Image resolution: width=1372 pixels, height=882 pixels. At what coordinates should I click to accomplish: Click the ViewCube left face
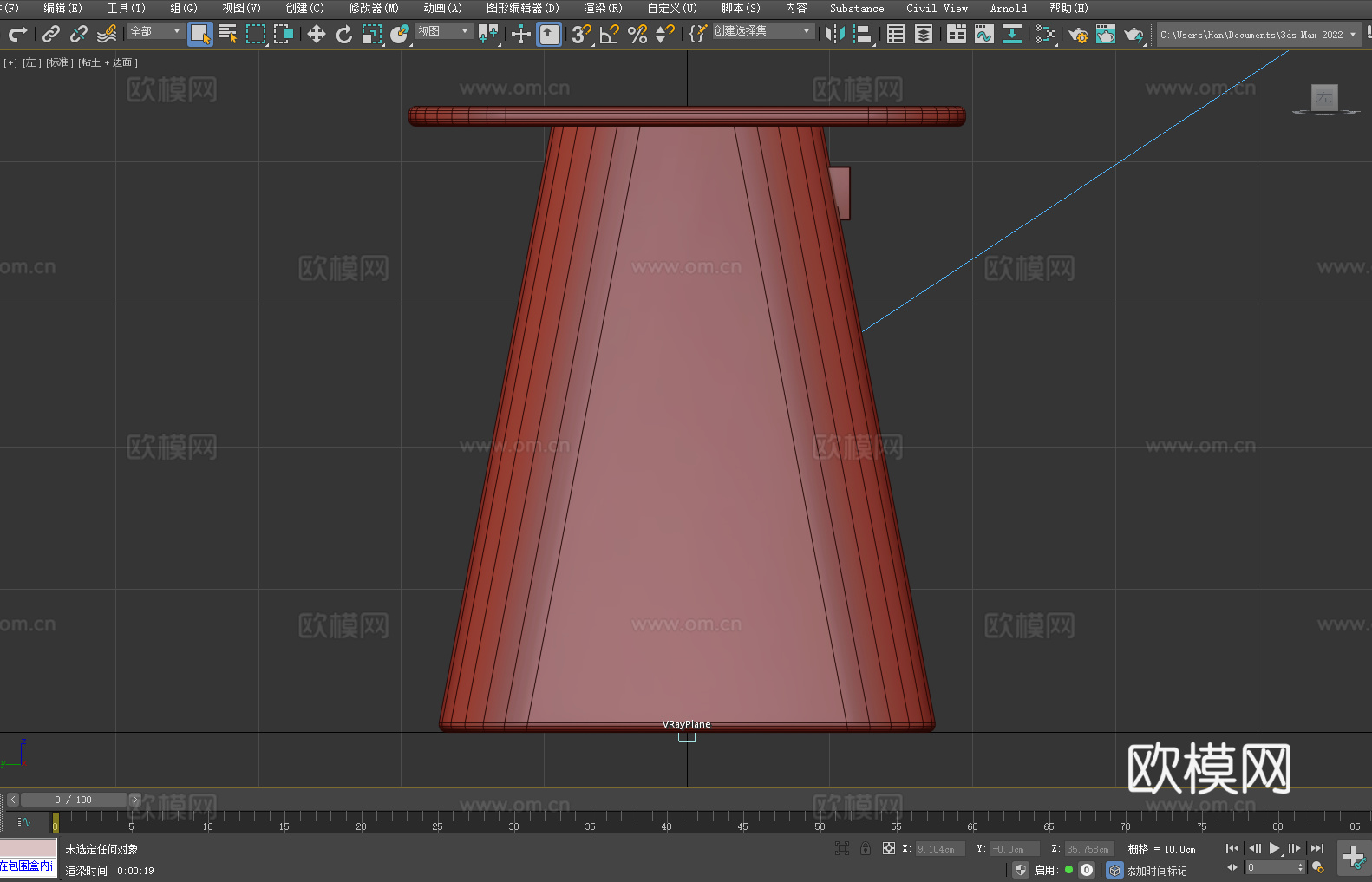tap(1324, 97)
